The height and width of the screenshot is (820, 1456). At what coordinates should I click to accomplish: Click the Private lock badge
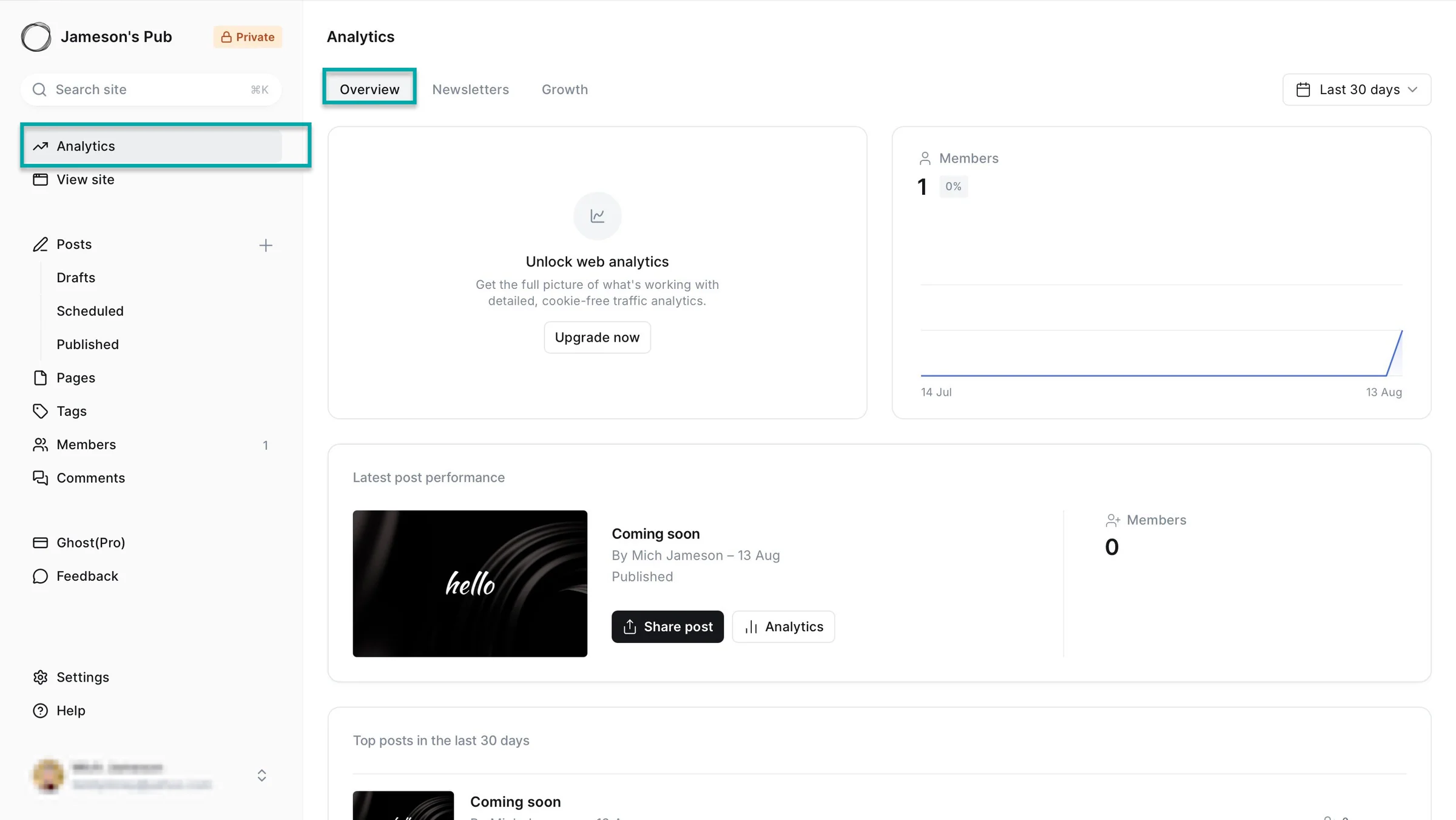point(248,37)
